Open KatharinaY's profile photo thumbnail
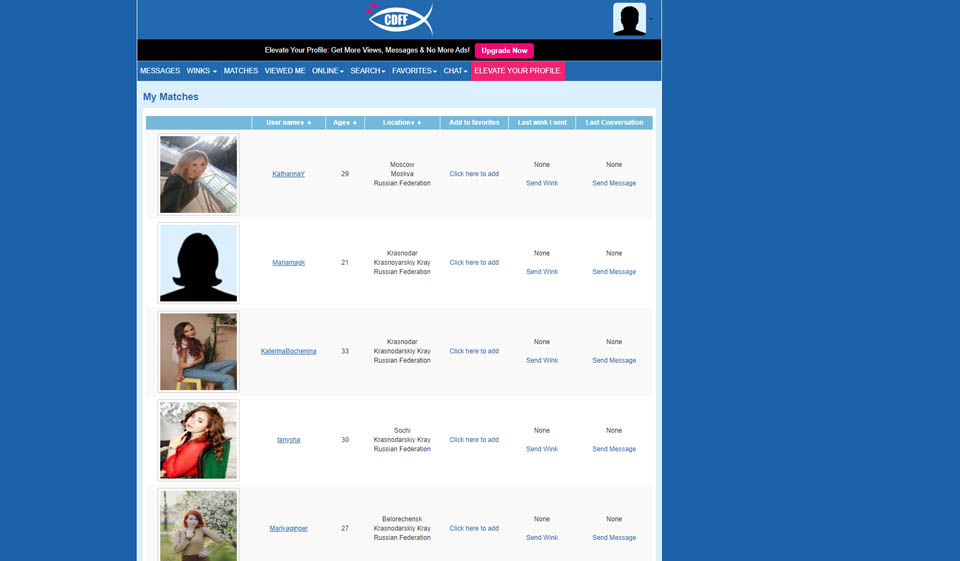Viewport: 960px width, 561px height. [198, 175]
